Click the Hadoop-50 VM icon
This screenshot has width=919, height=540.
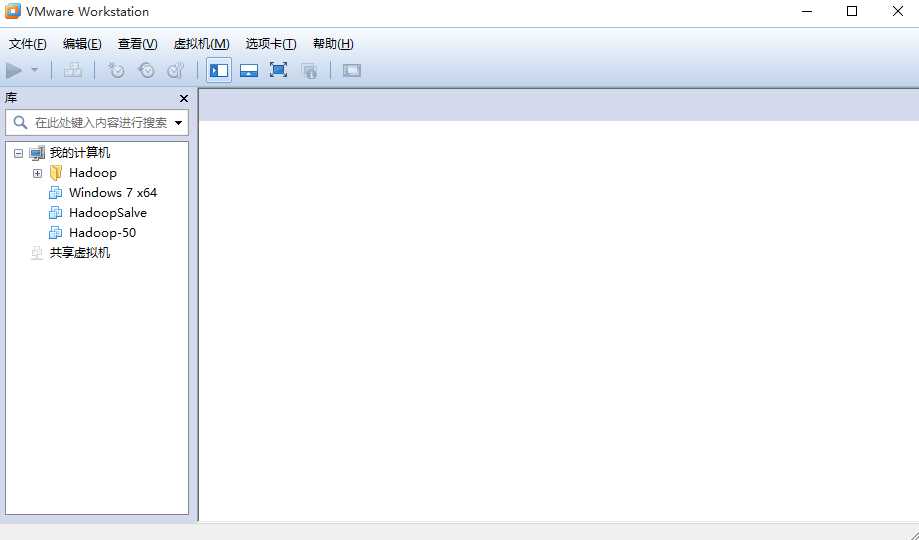56,233
